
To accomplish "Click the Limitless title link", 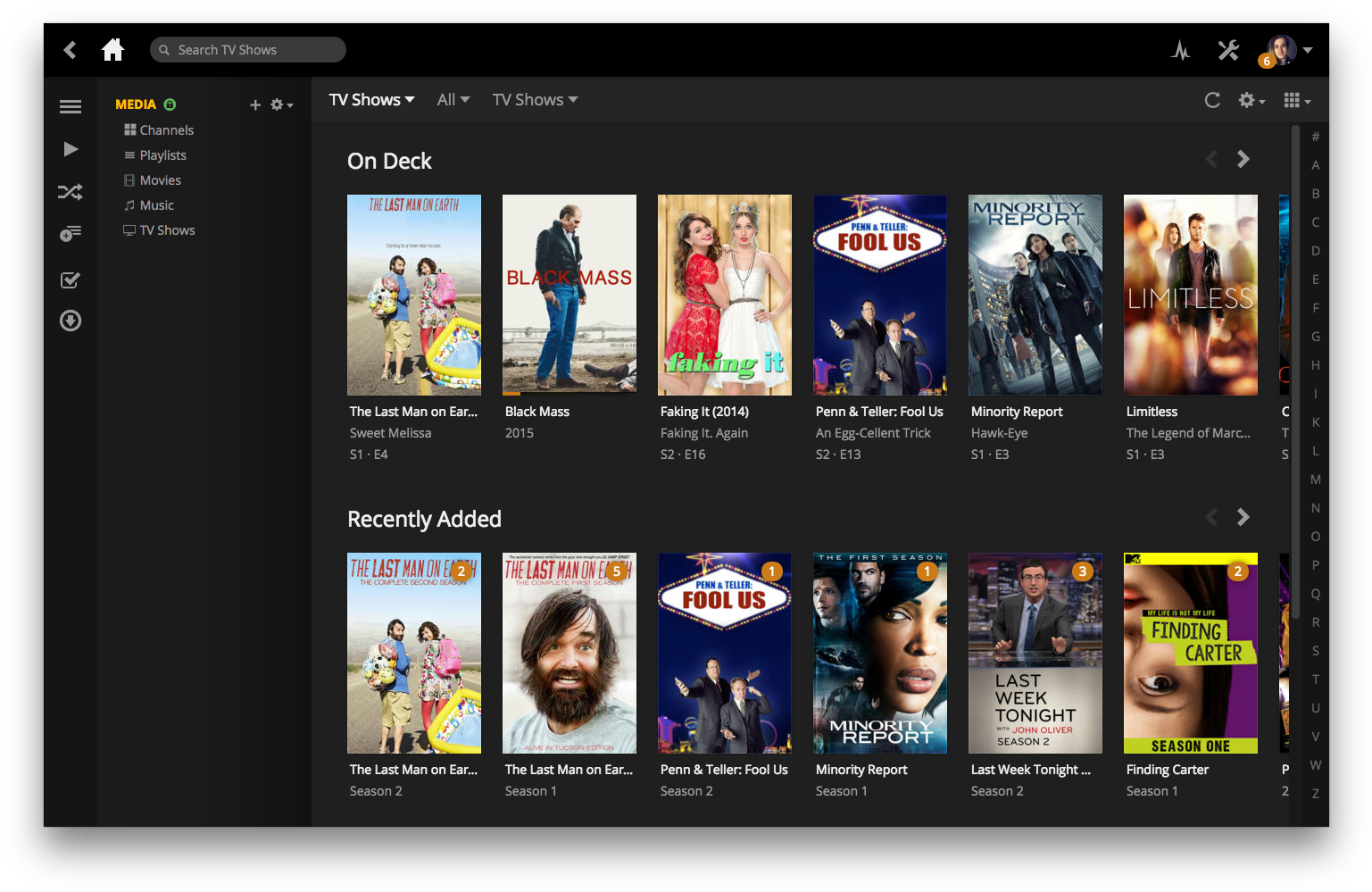I will (1152, 412).
